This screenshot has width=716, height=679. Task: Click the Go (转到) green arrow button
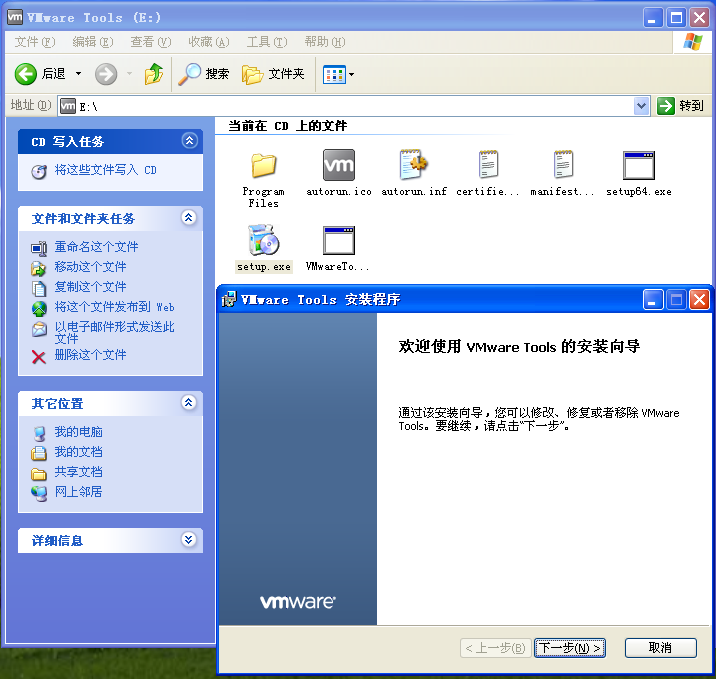[x=665, y=106]
